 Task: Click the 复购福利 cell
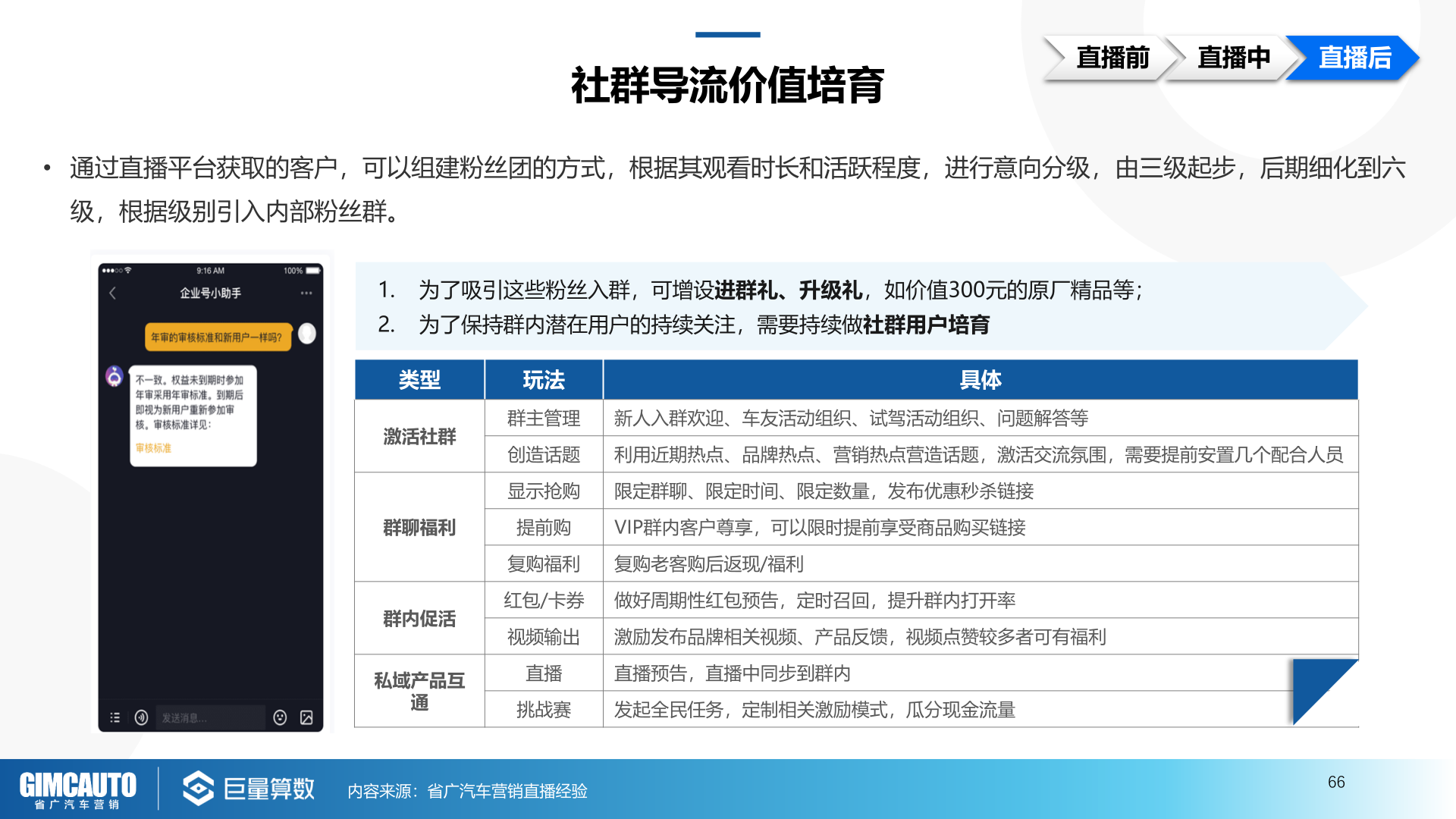click(544, 563)
